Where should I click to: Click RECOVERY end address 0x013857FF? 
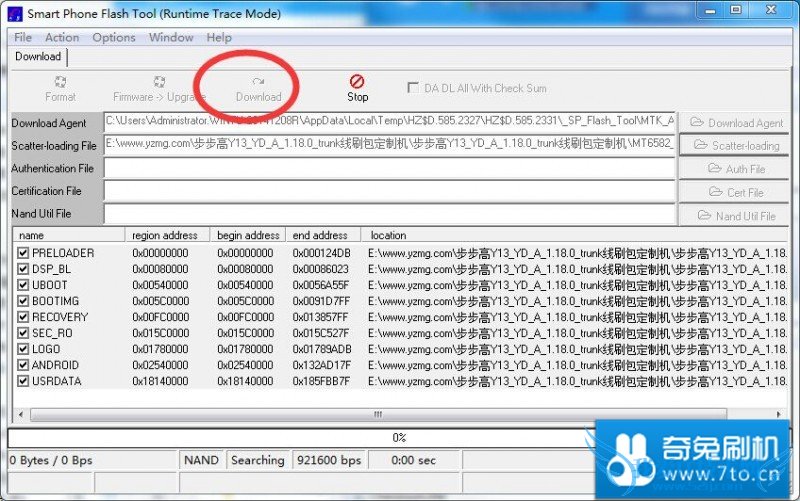click(320, 317)
